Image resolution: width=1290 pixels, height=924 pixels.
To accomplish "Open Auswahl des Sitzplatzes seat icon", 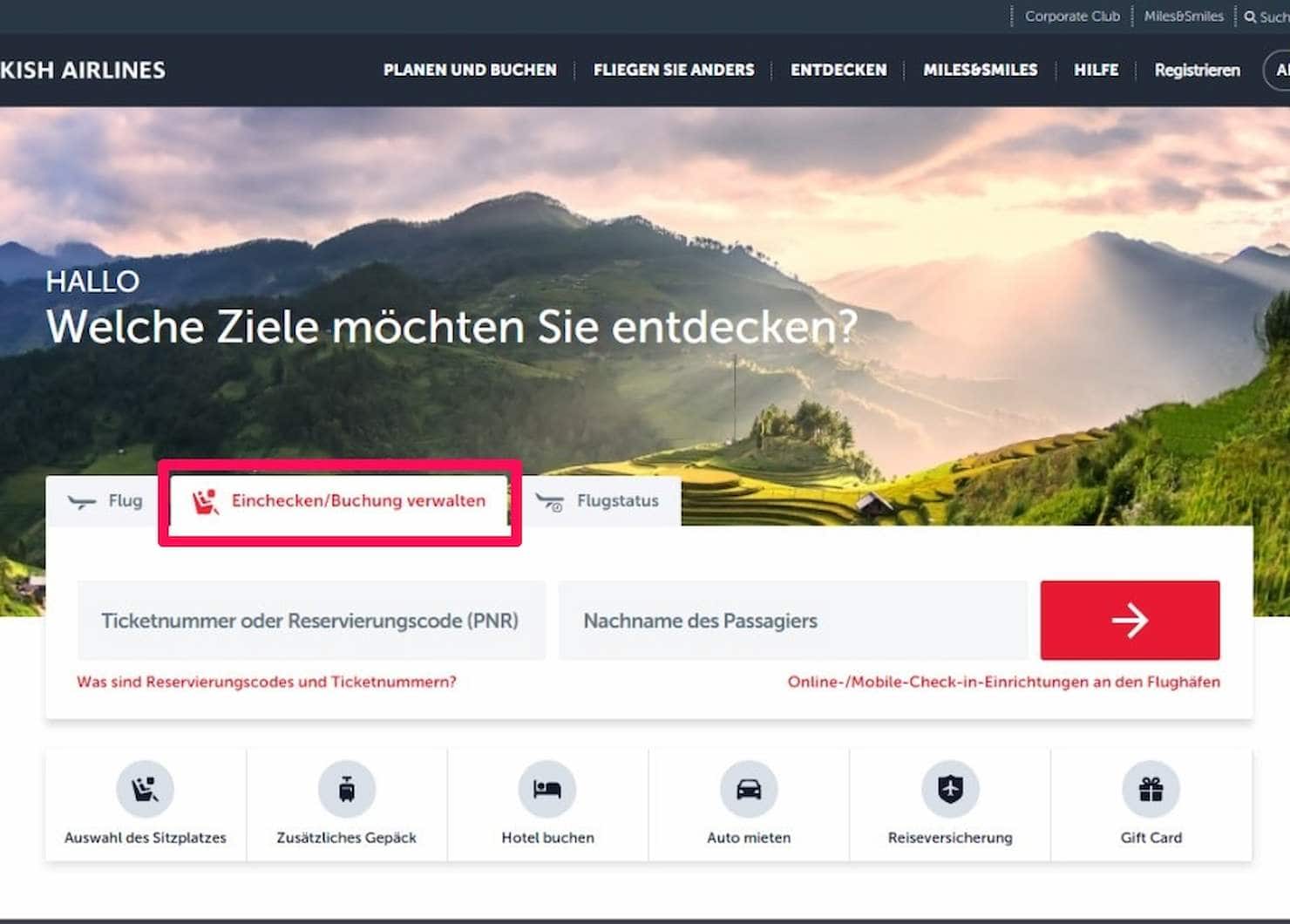I will [145, 789].
